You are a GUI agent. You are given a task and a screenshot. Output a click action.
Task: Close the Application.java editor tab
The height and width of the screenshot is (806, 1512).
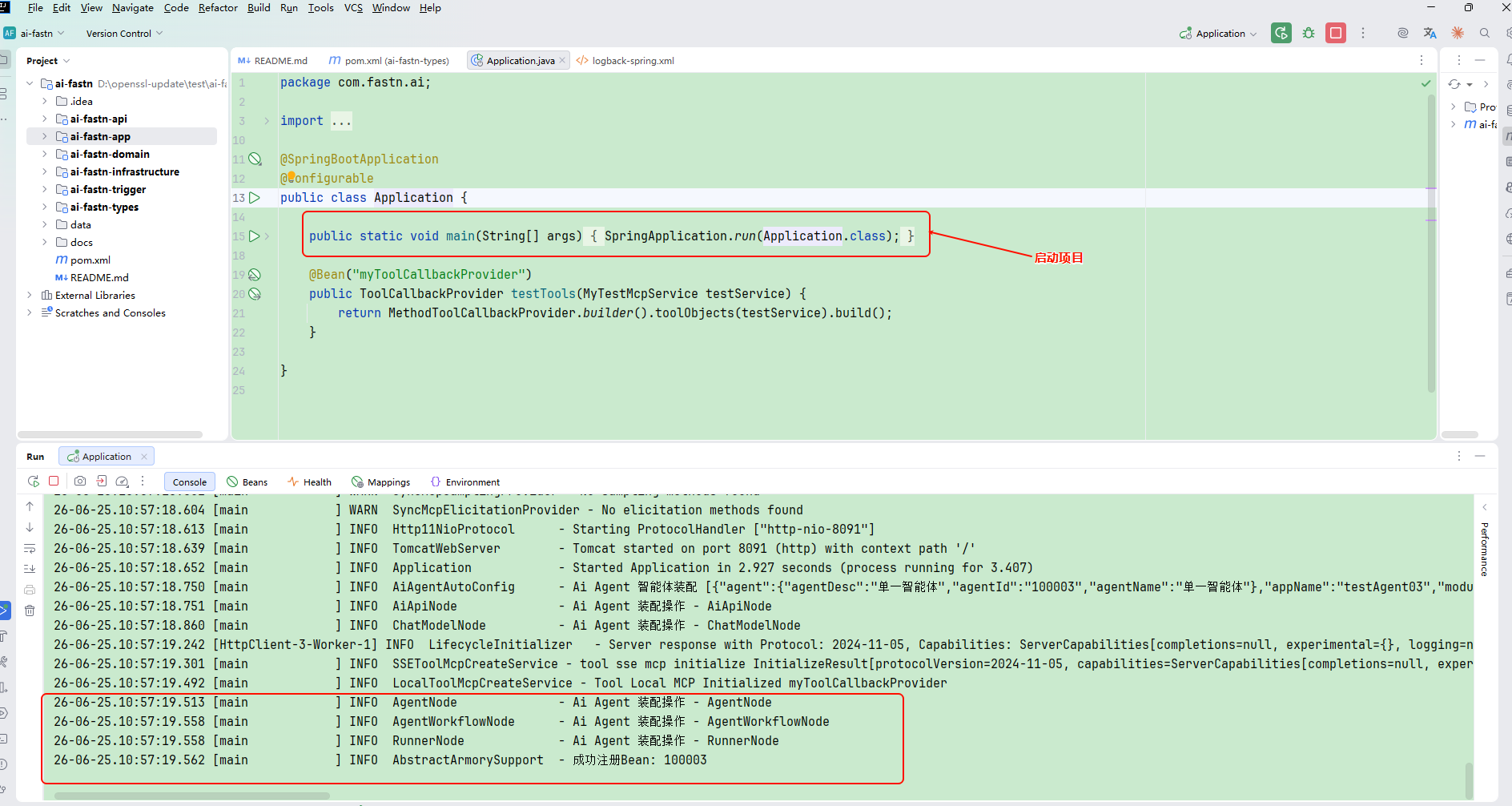(563, 61)
